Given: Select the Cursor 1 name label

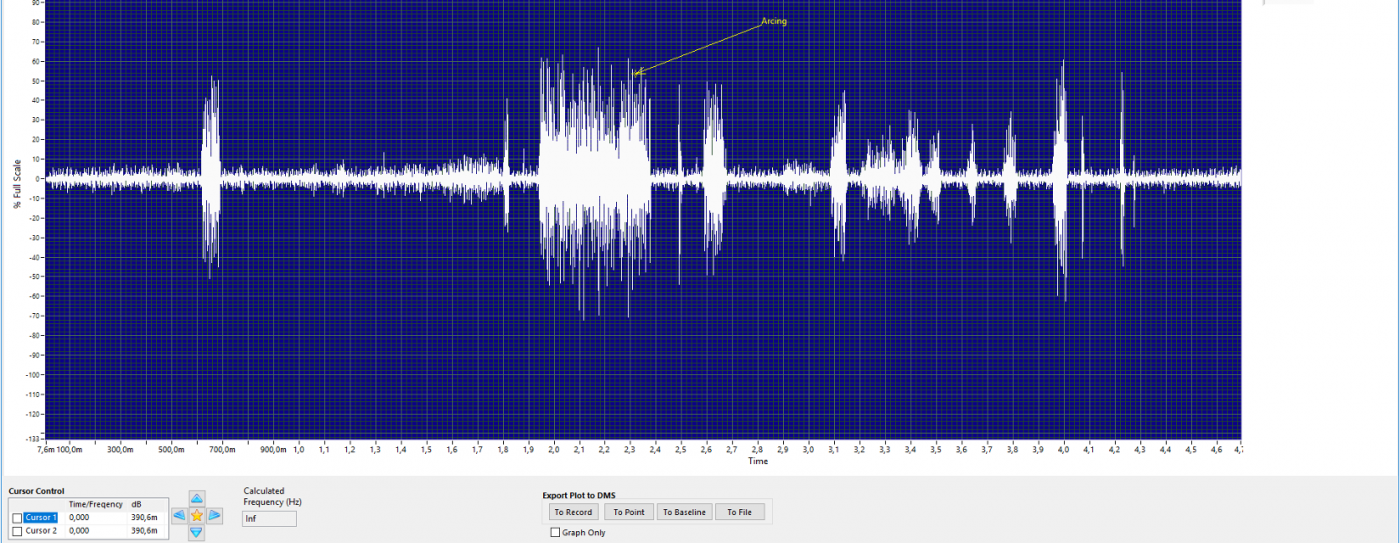Looking at the screenshot, I should [x=41, y=518].
